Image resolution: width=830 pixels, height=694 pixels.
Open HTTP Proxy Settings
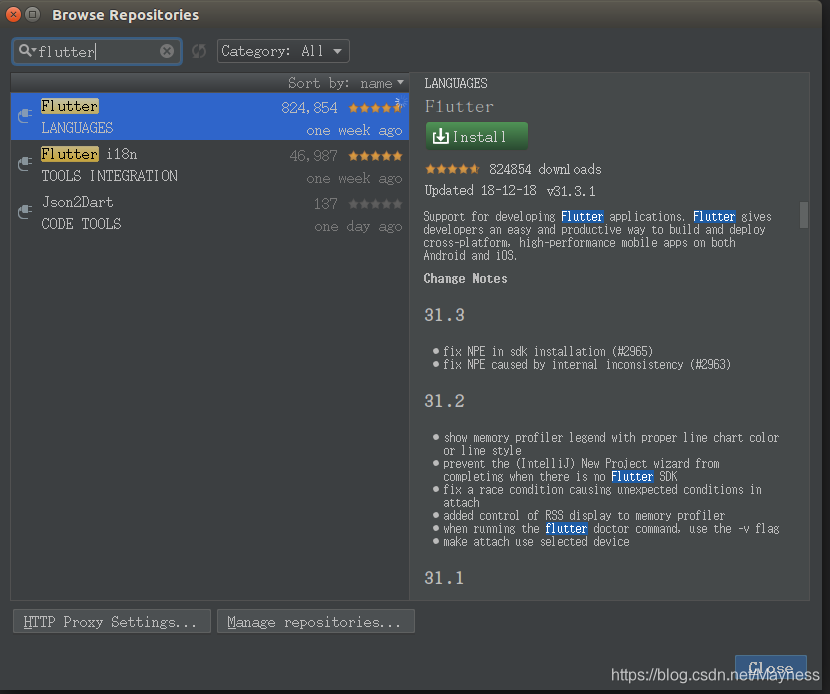pos(112,621)
